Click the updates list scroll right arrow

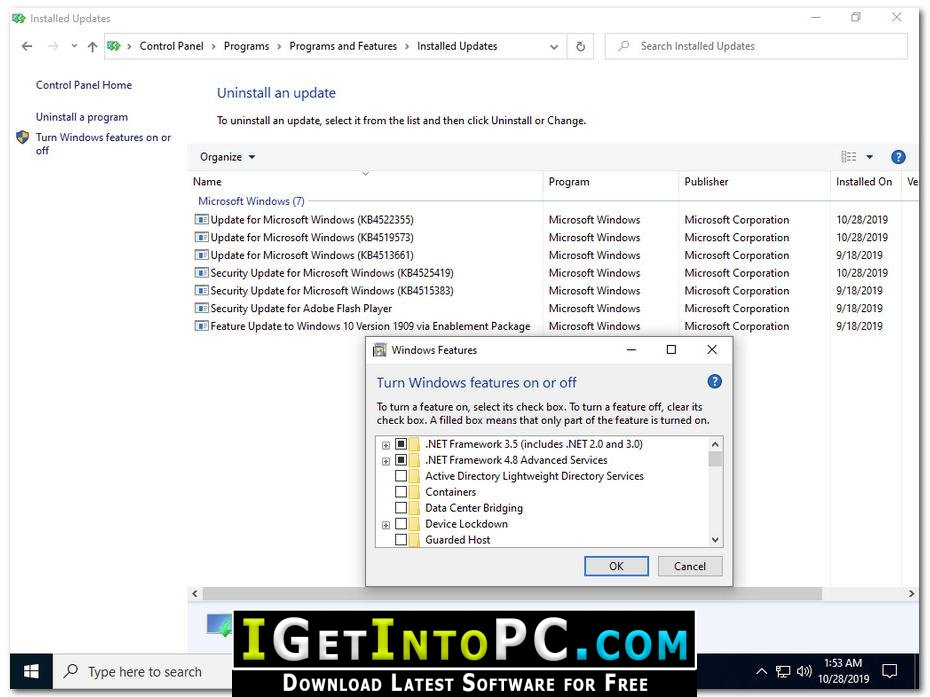click(912, 593)
